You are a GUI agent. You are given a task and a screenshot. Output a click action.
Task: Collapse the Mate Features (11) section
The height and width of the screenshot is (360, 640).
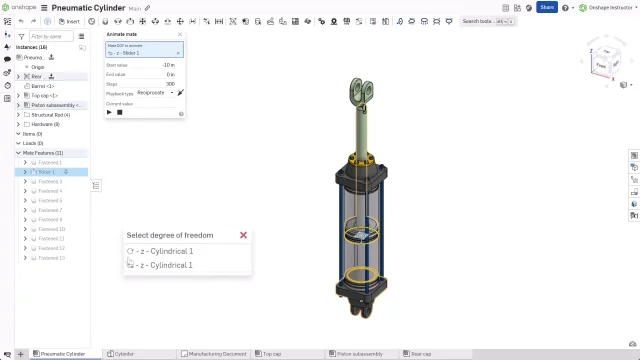(x=18, y=153)
